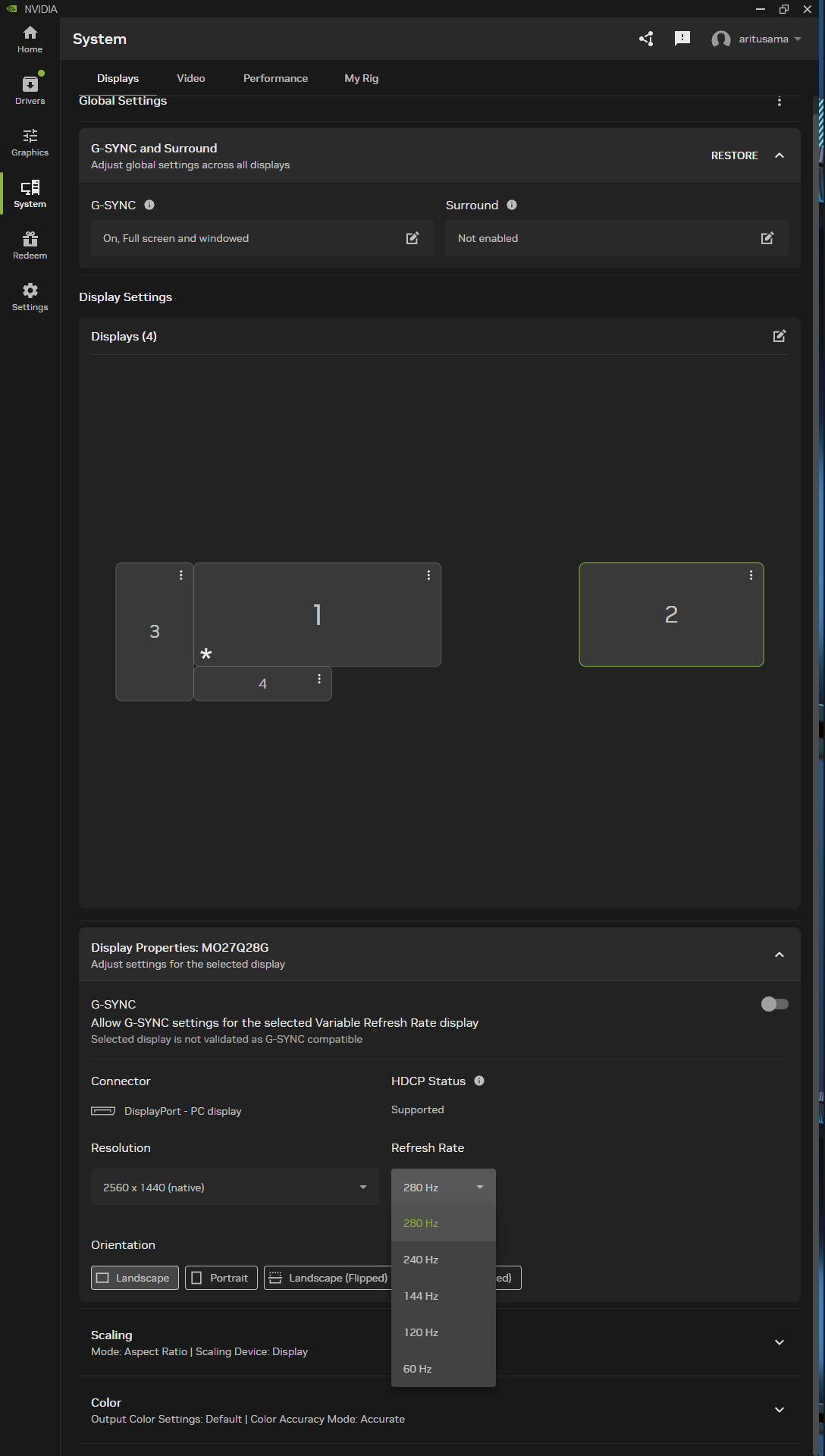Click 'DisplayPort - PC display' connector text

point(183,1111)
